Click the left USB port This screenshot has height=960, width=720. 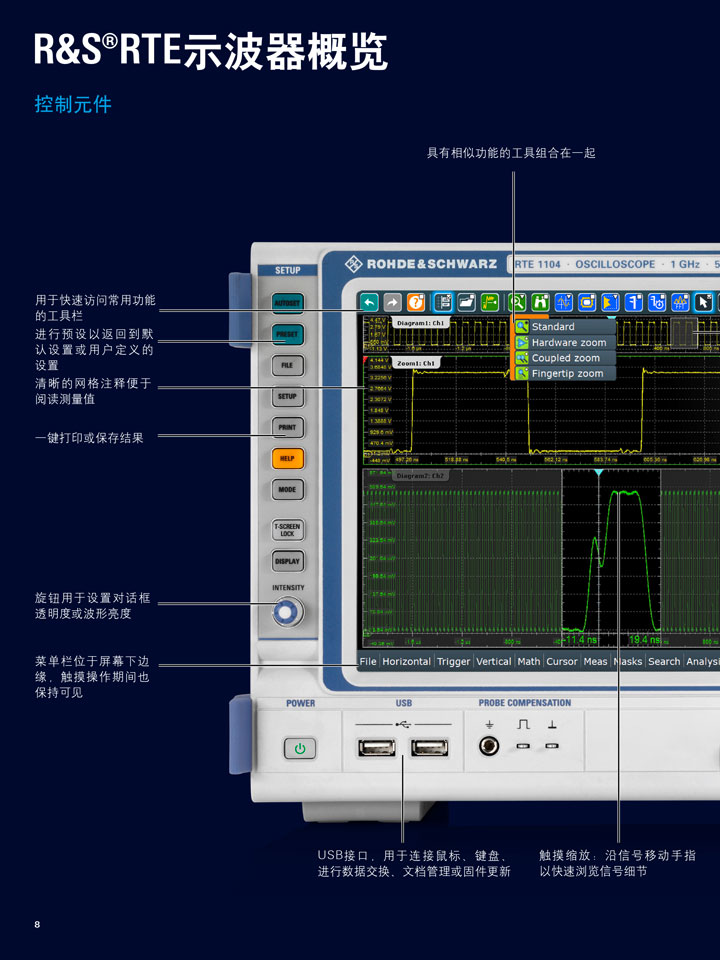click(377, 748)
